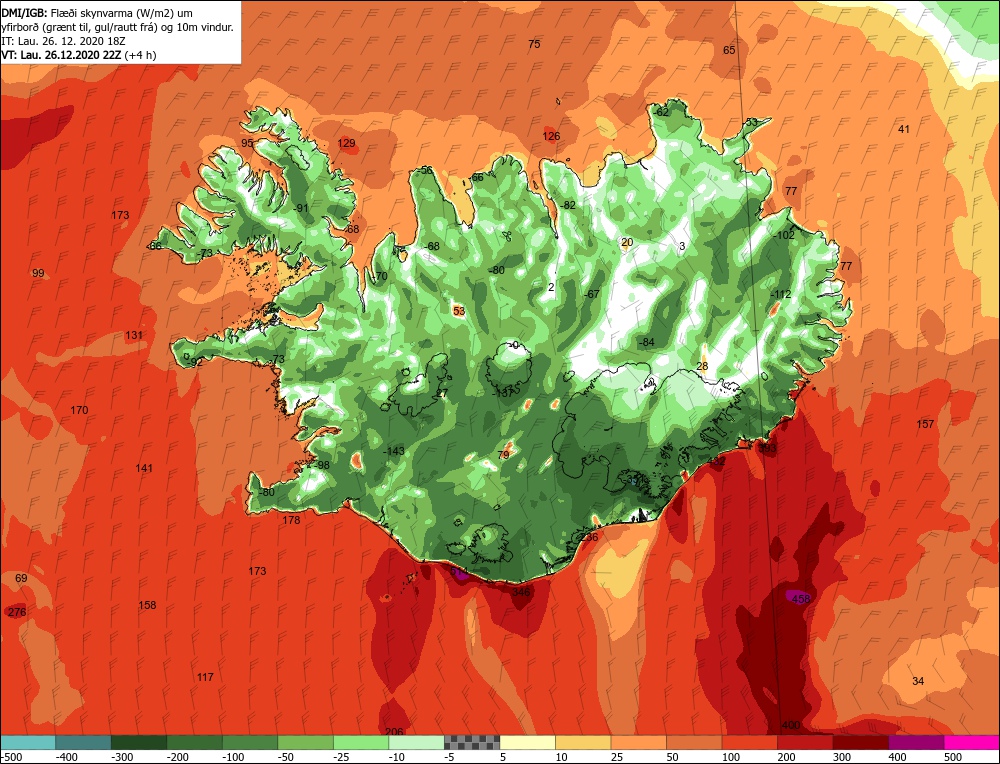
Task: Click the map value '346' off the south coast
Action: click(x=521, y=592)
